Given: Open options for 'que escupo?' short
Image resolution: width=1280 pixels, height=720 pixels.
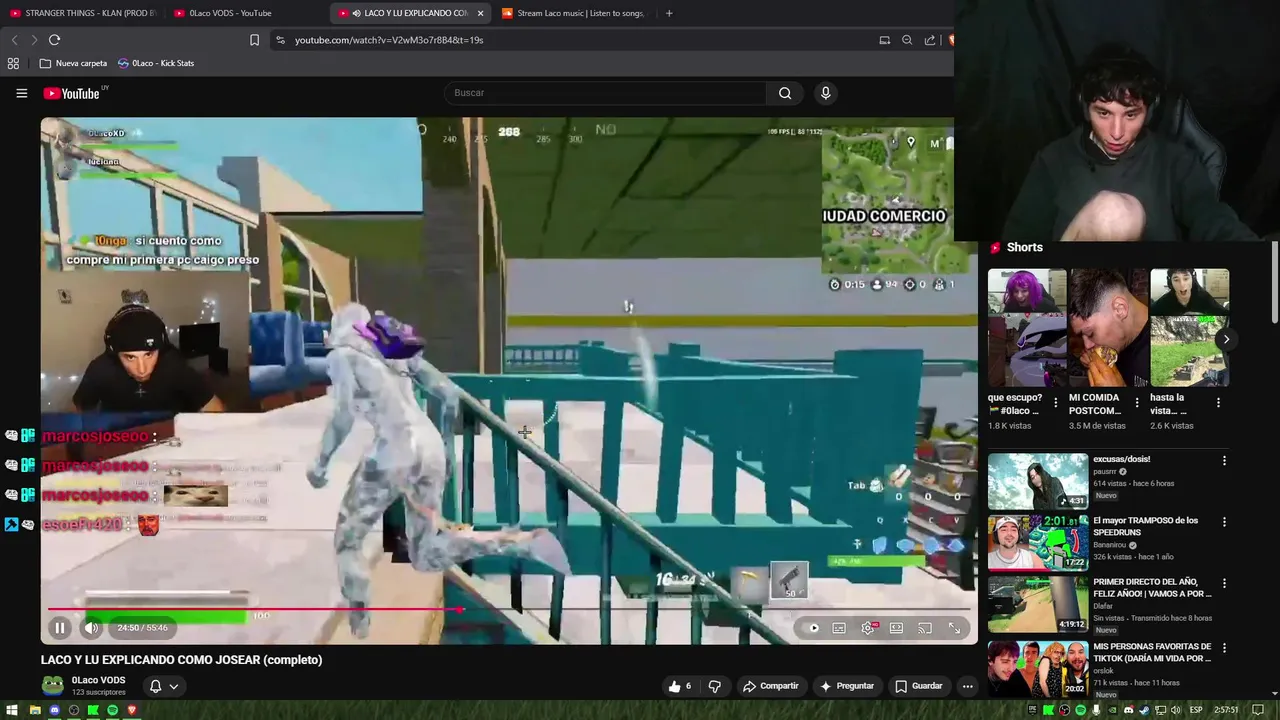Looking at the screenshot, I should [x=1055, y=403].
